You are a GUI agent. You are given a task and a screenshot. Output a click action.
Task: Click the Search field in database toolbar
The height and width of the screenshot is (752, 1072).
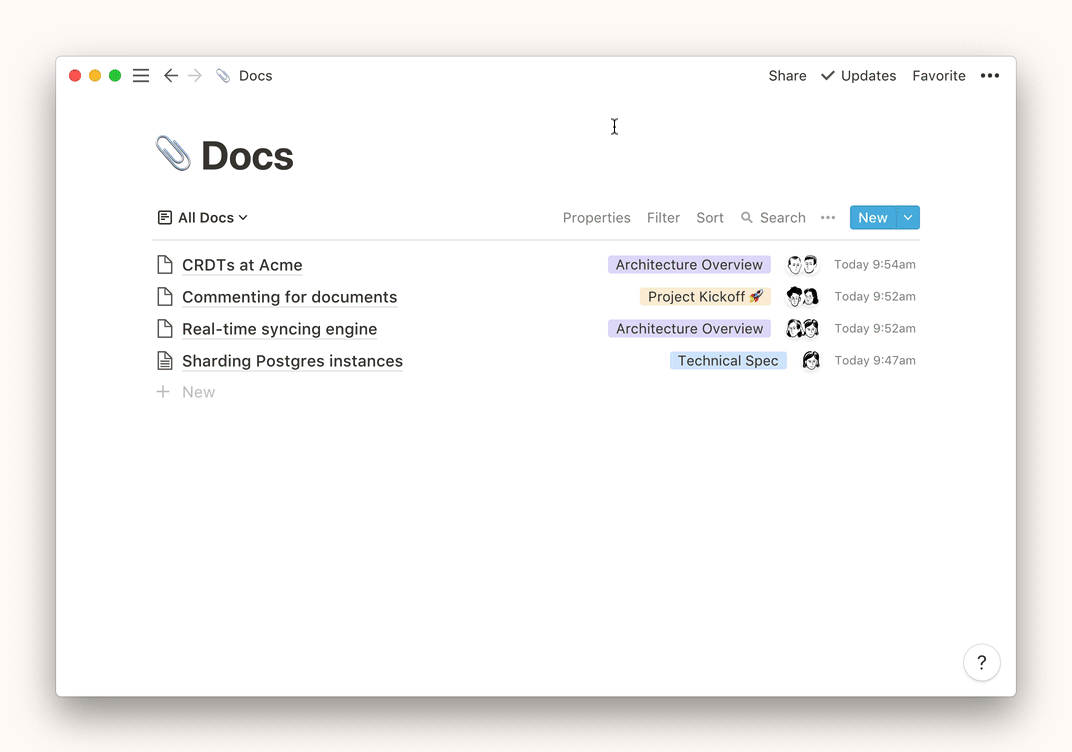coord(773,218)
